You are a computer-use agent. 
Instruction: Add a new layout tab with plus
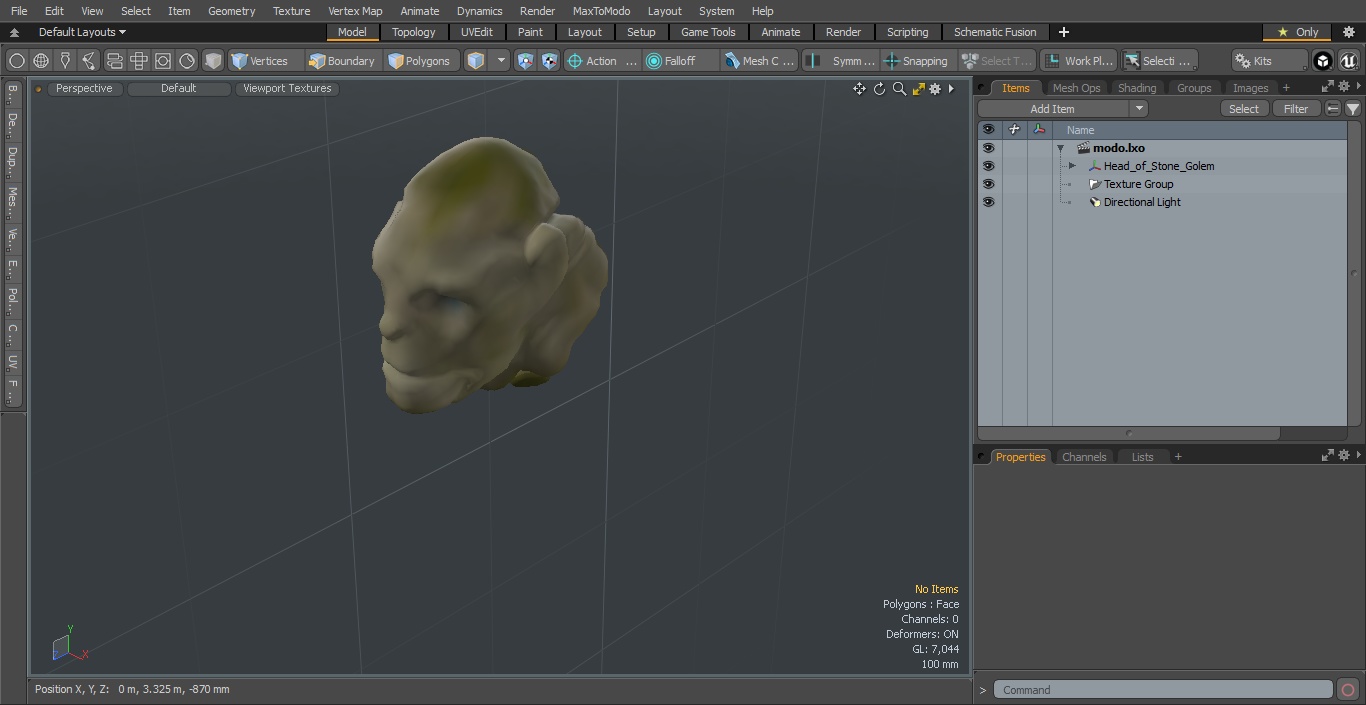pos(1064,32)
